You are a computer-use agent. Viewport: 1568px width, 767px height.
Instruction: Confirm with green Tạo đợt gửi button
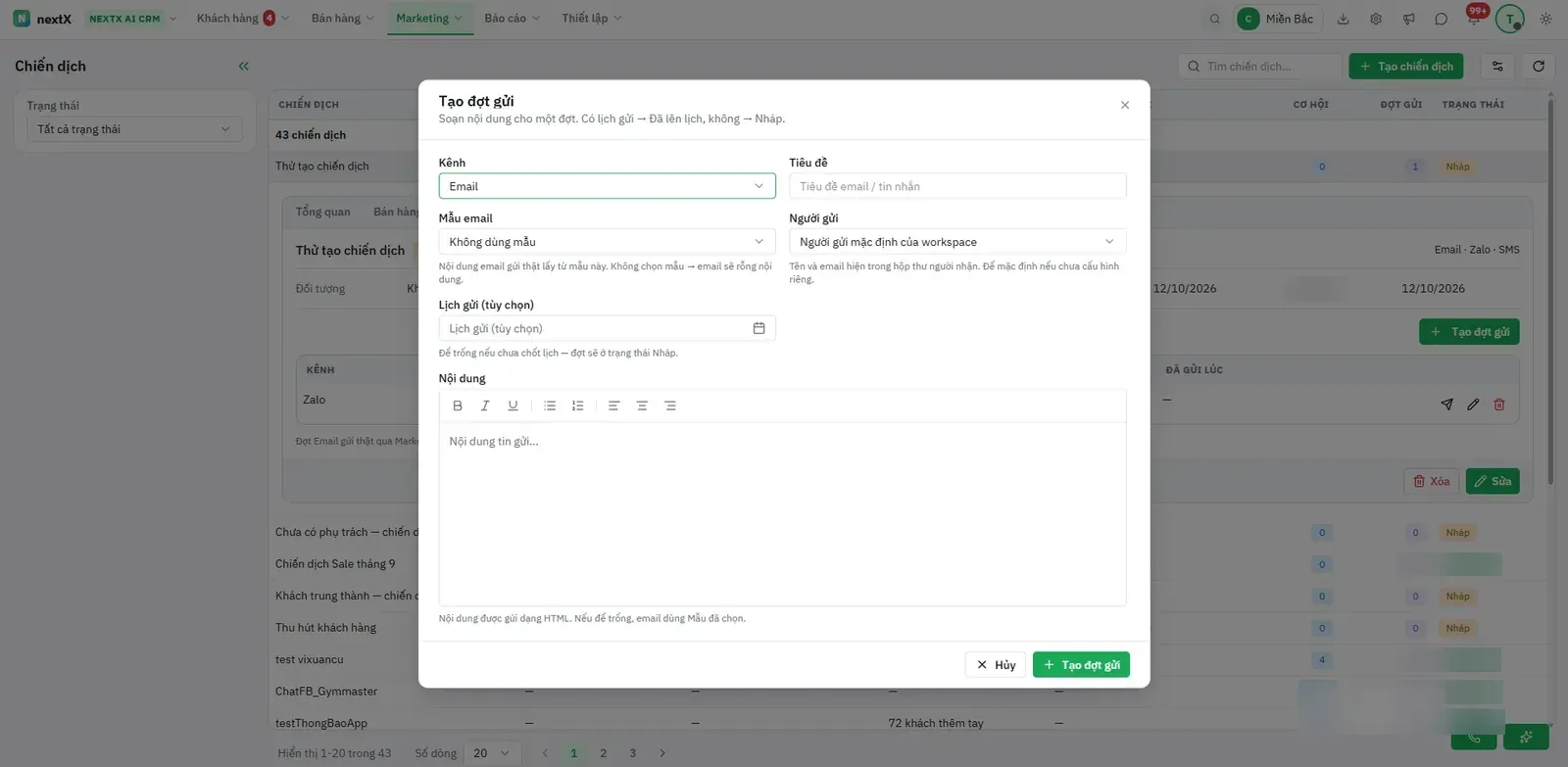tap(1081, 664)
